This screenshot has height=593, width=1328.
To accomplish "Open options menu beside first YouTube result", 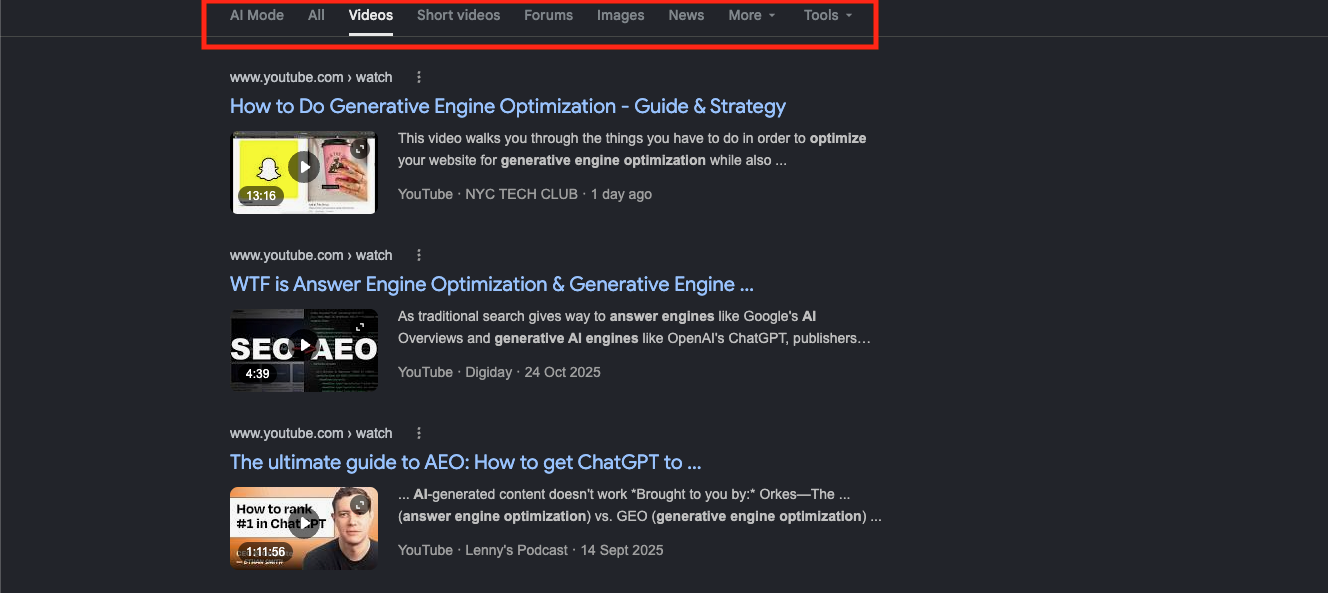I will click(x=418, y=76).
